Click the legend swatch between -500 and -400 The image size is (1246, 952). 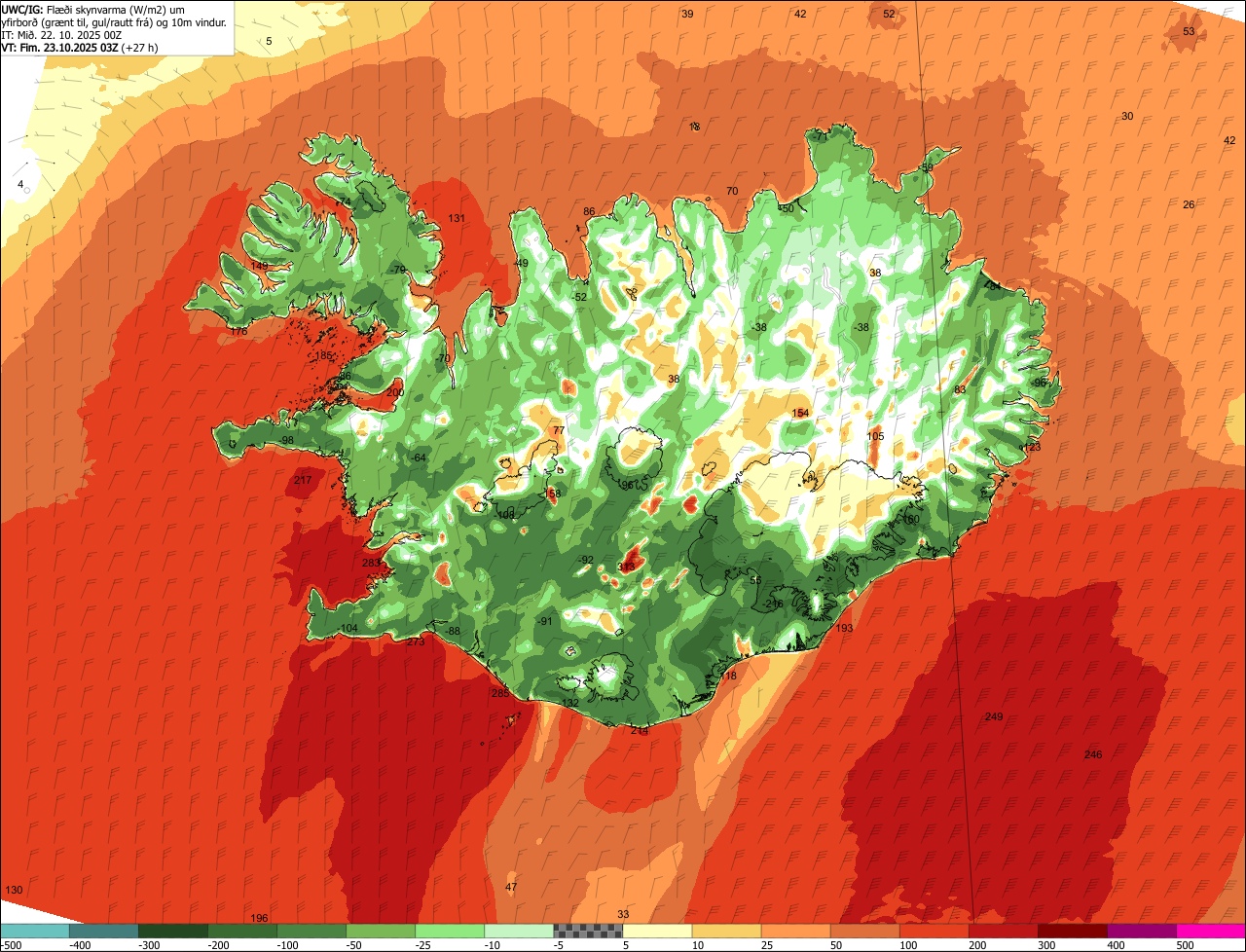click(x=34, y=931)
